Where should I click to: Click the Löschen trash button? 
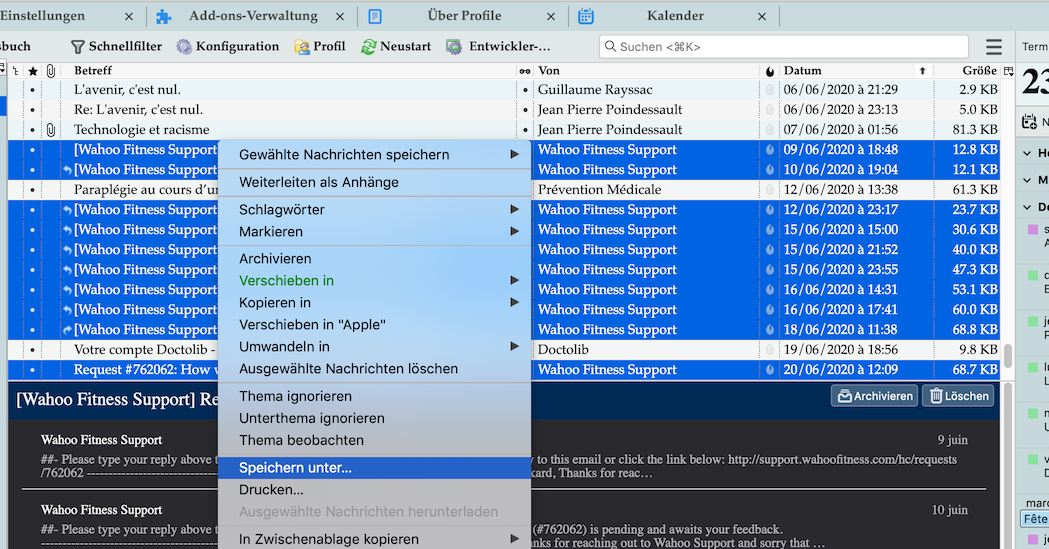click(958, 396)
